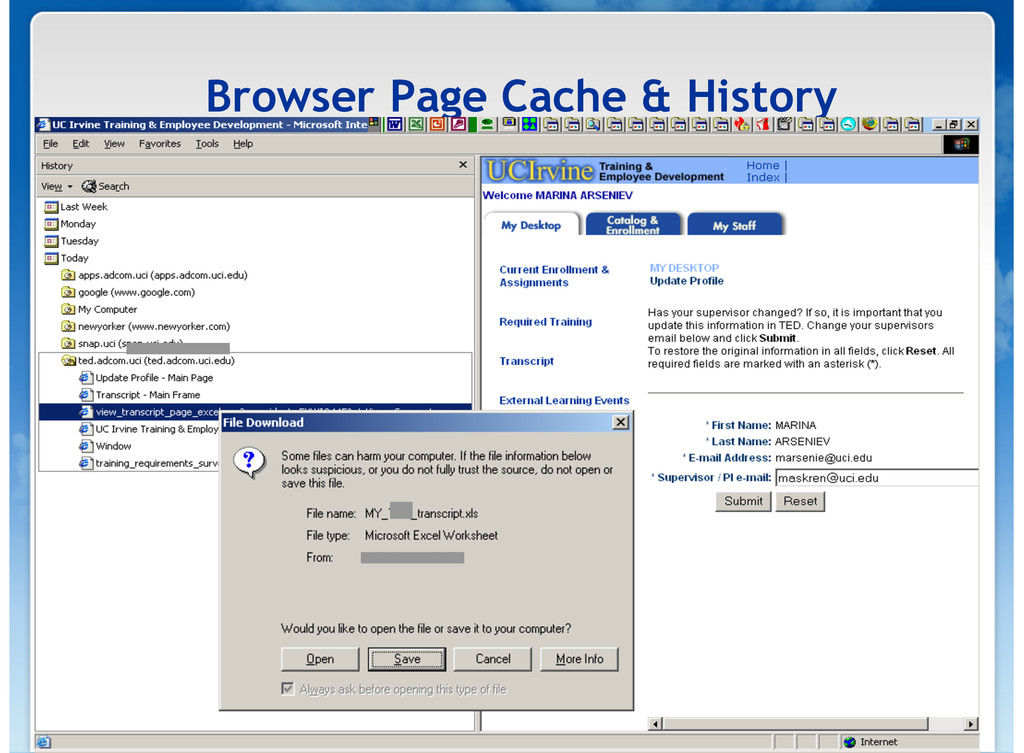Switch to the My Desktop tab

pos(531,225)
